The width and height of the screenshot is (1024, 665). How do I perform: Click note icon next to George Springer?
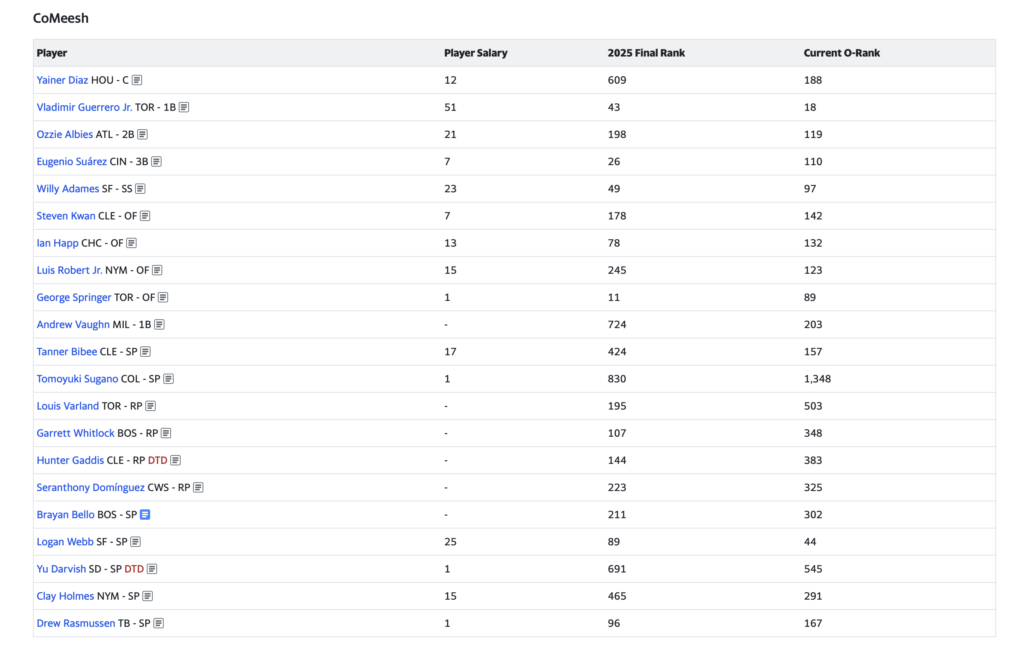click(x=163, y=298)
